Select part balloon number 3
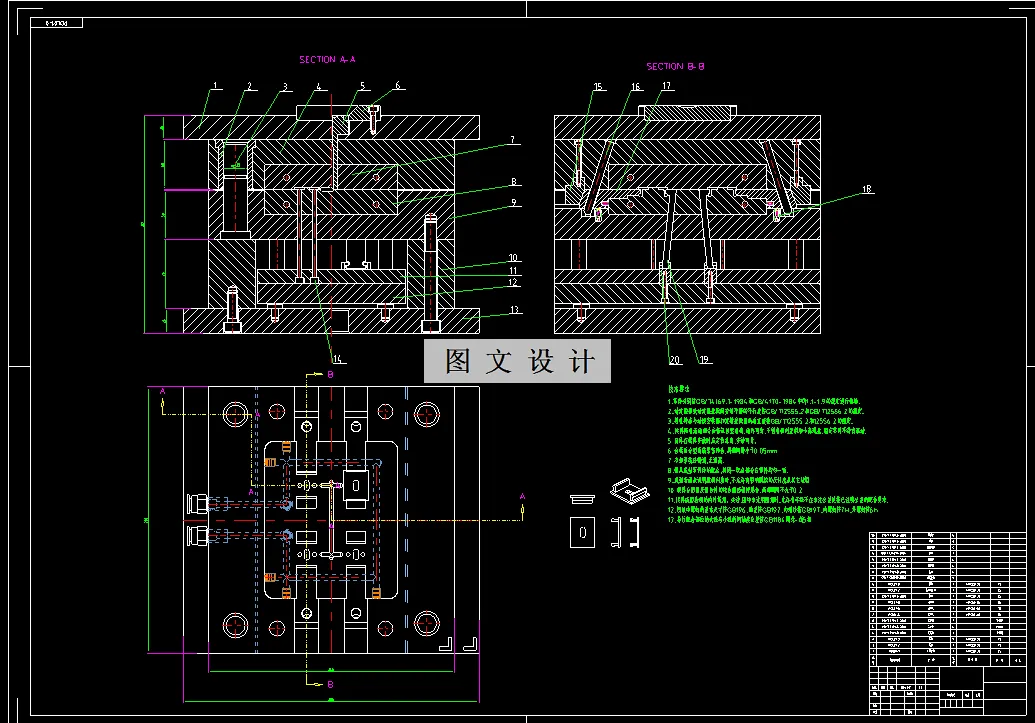This screenshot has width=1035, height=723. [x=285, y=86]
